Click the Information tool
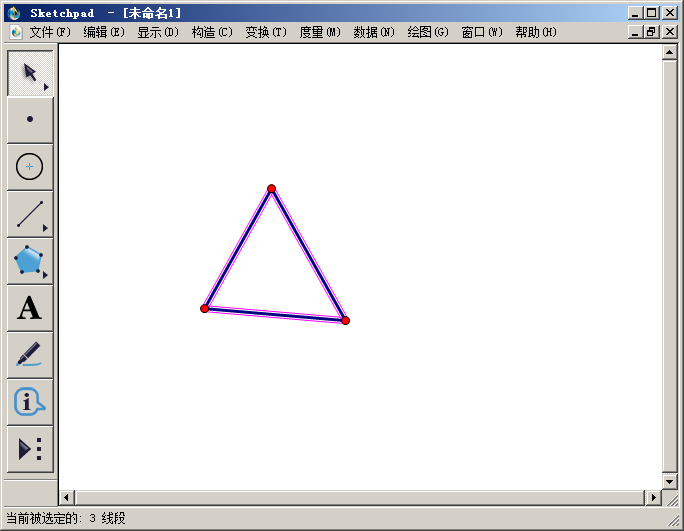 (30, 402)
